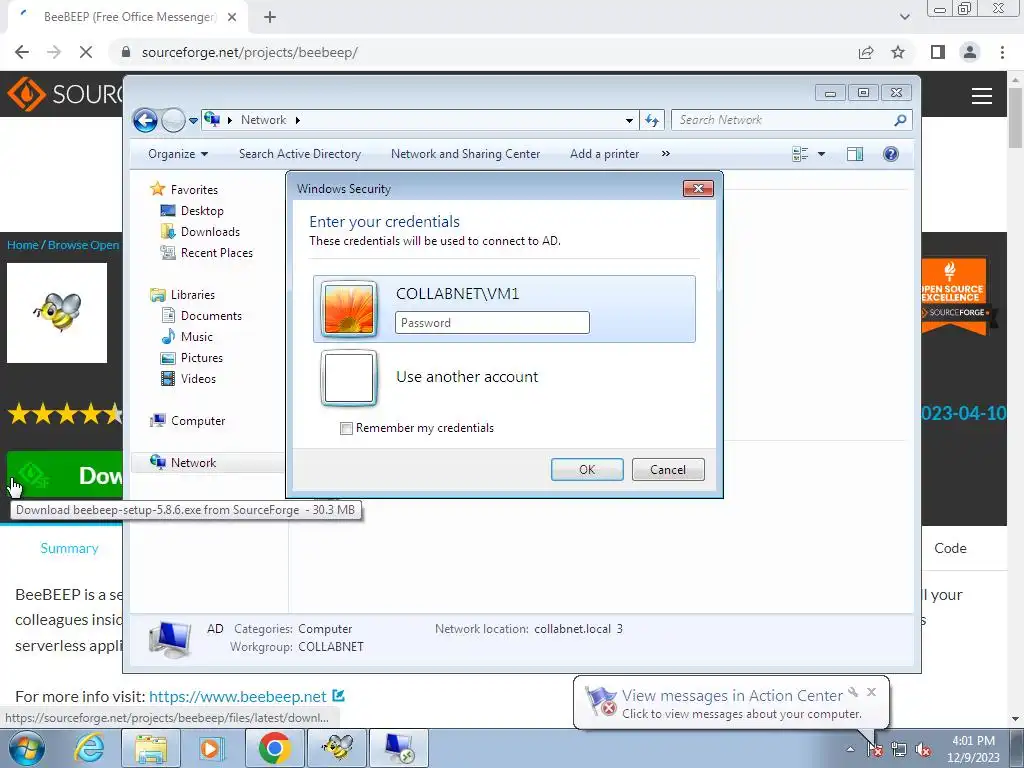
Task: Switch to the Code tab
Action: (950, 549)
